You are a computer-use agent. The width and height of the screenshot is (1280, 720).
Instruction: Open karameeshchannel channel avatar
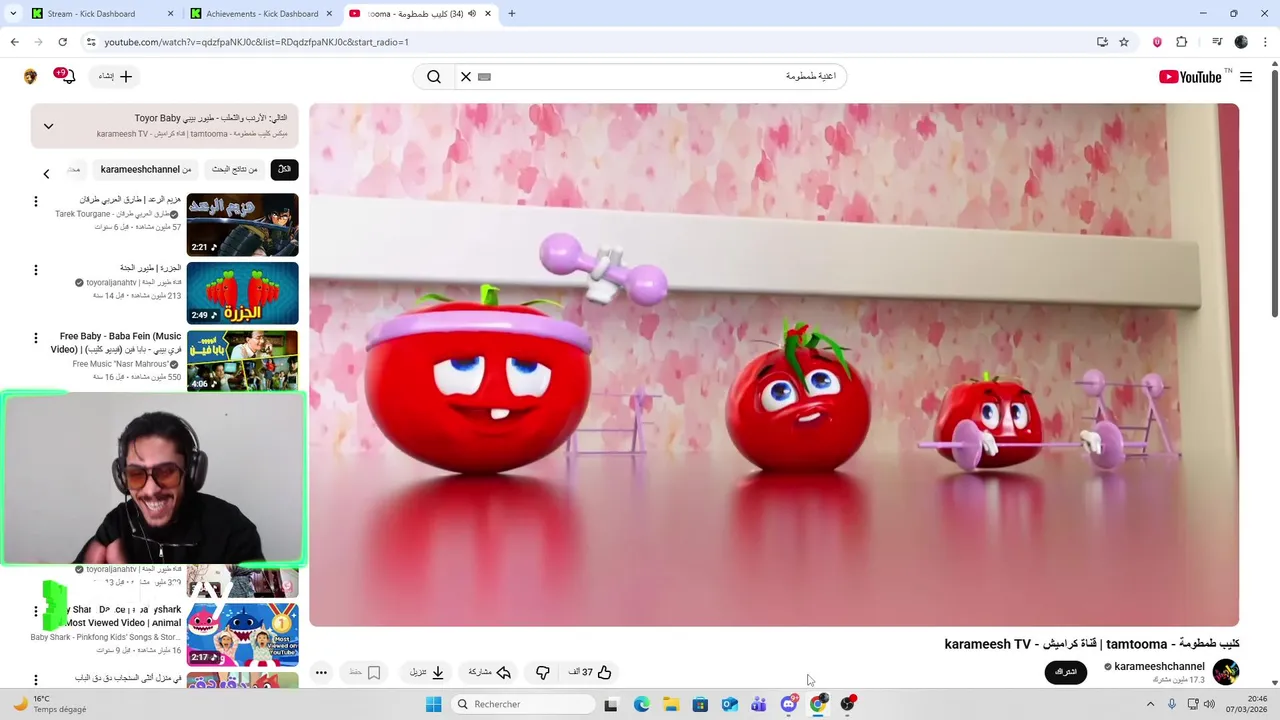[1226, 672]
